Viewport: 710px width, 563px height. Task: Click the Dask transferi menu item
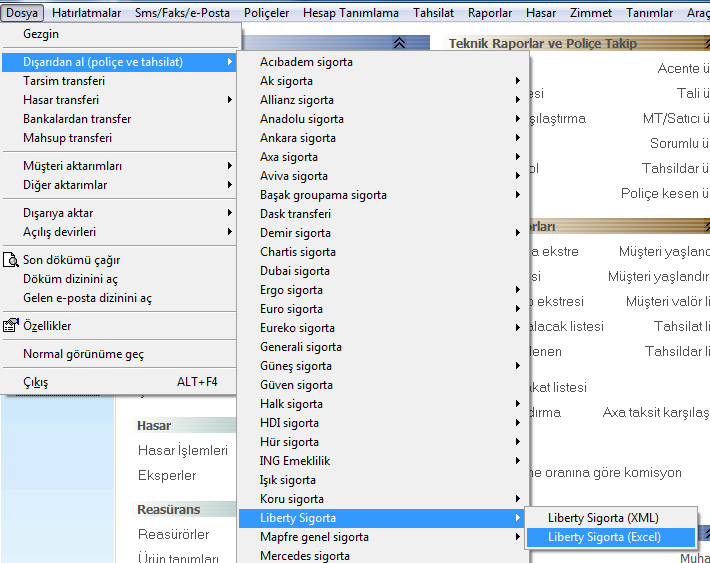(295, 214)
